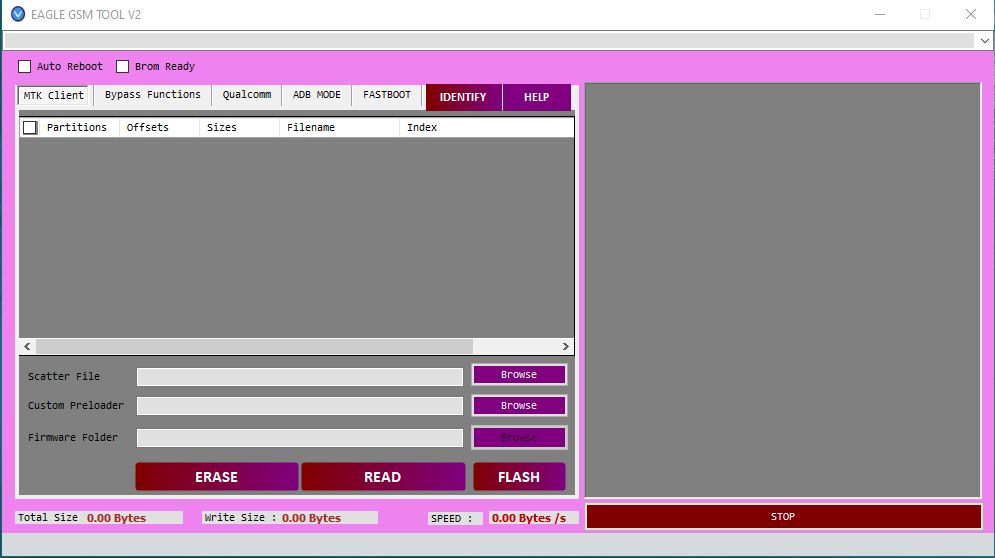The height and width of the screenshot is (558, 995).
Task: Click the STOP button
Action: tap(783, 517)
